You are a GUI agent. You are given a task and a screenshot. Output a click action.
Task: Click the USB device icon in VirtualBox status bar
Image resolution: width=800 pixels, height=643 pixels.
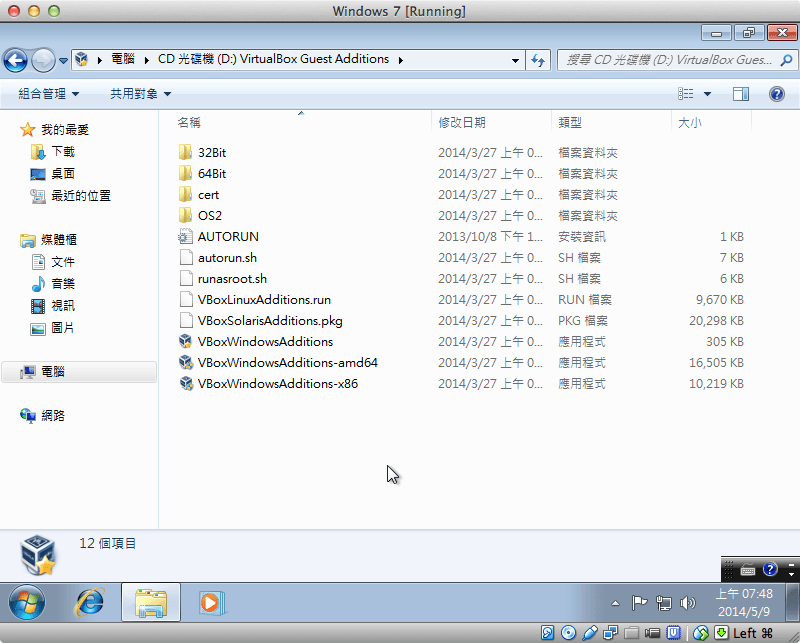[x=590, y=632]
